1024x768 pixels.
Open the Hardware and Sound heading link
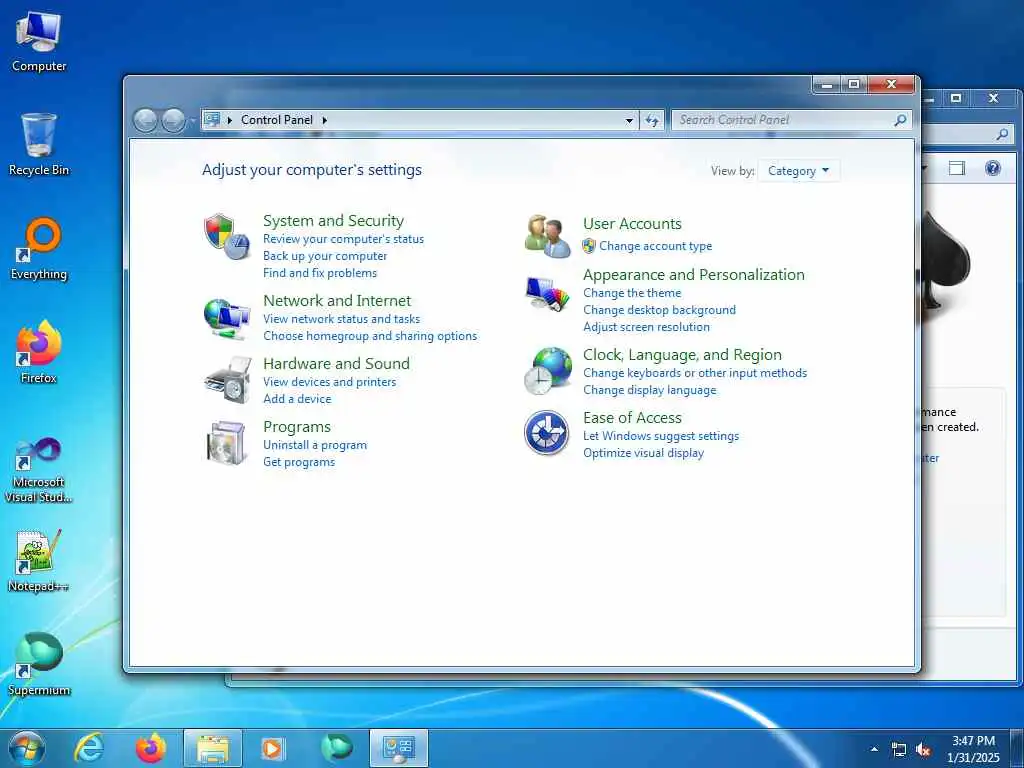(336, 364)
